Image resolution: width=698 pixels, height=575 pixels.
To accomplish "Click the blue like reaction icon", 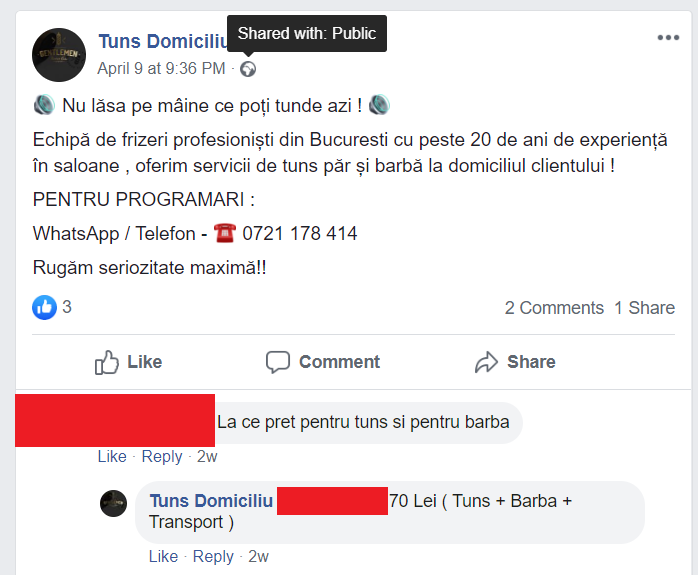I will (44, 307).
